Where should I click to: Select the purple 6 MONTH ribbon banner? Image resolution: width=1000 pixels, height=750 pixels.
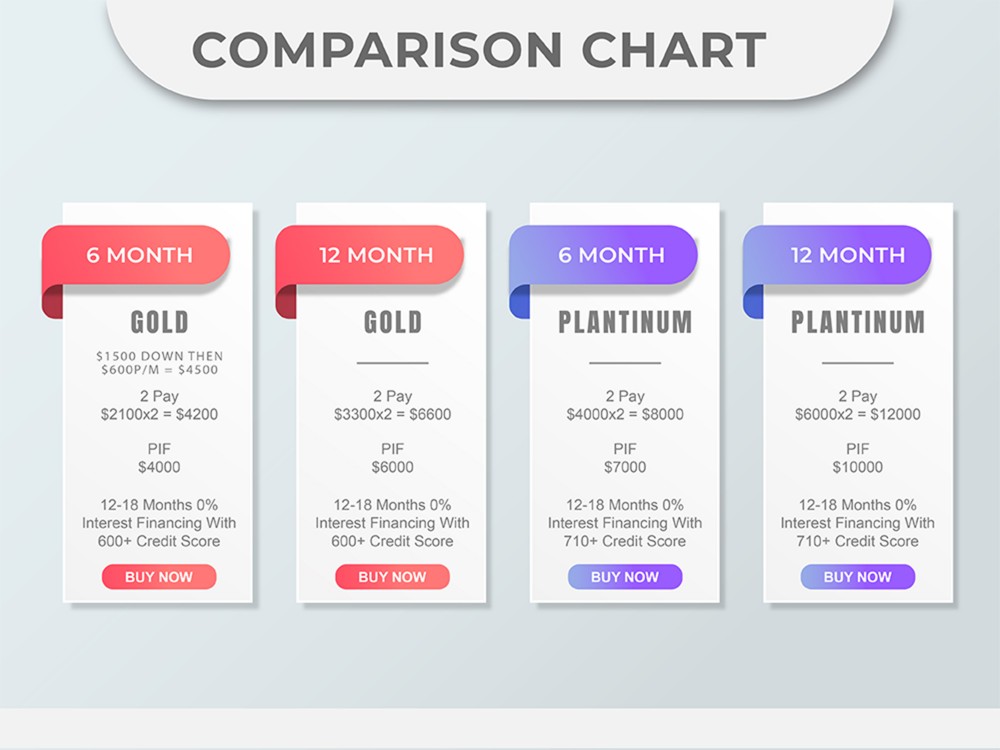[603, 255]
